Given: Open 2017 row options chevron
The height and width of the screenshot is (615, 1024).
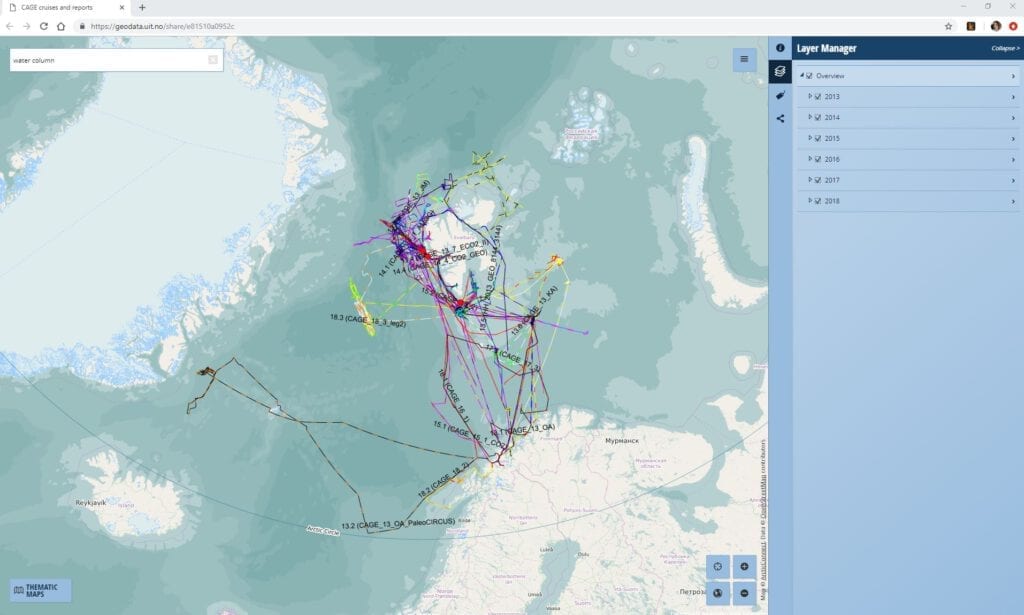Looking at the screenshot, I should [1013, 181].
